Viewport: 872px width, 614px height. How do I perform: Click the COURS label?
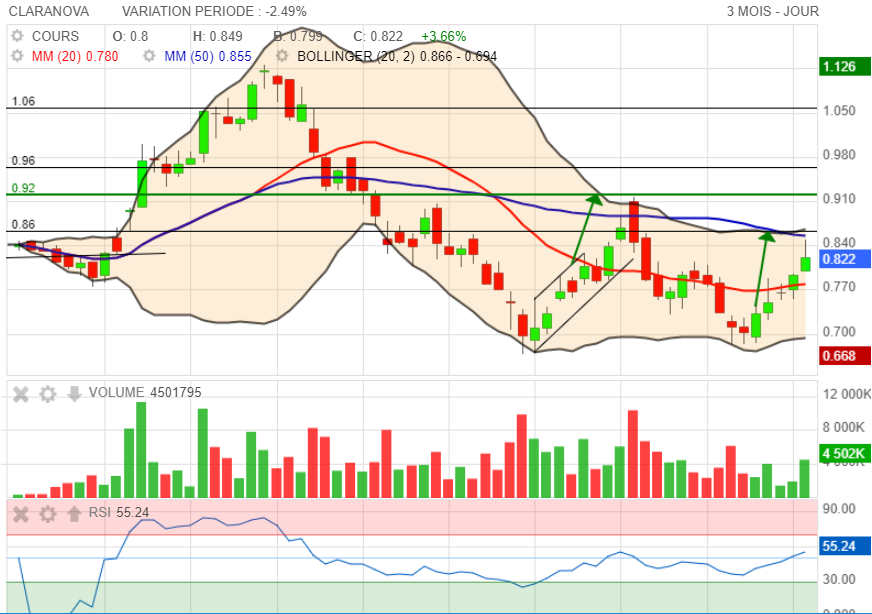click(56, 36)
